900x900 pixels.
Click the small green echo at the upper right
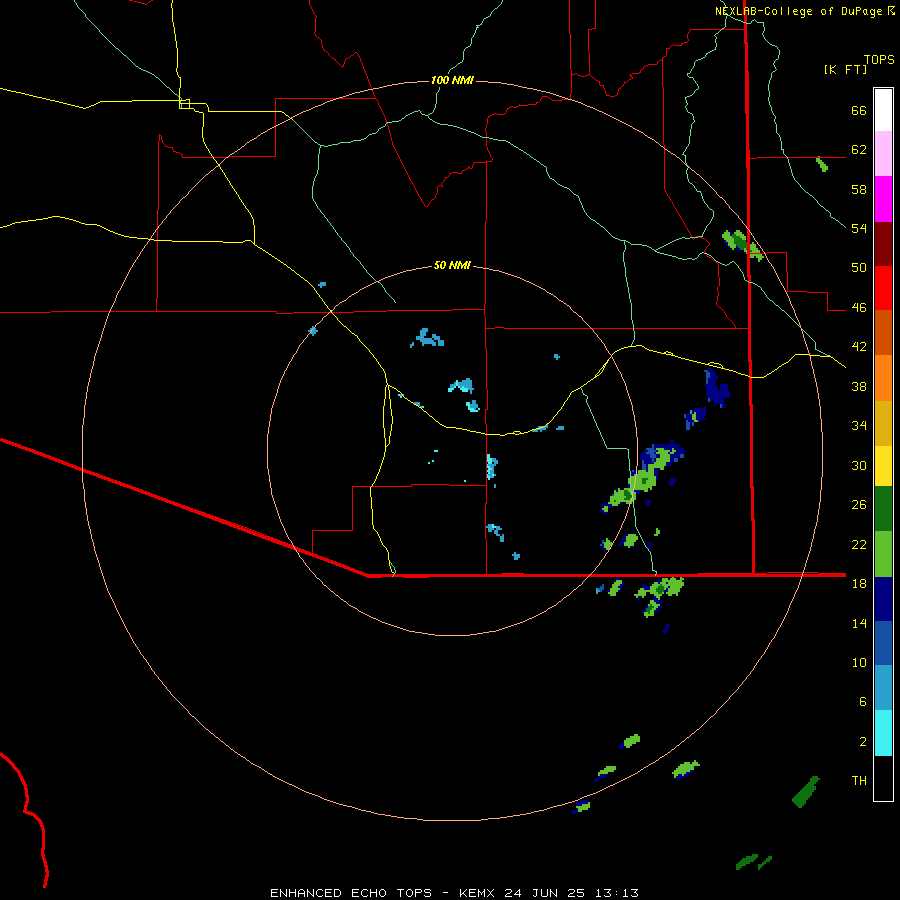(x=822, y=164)
